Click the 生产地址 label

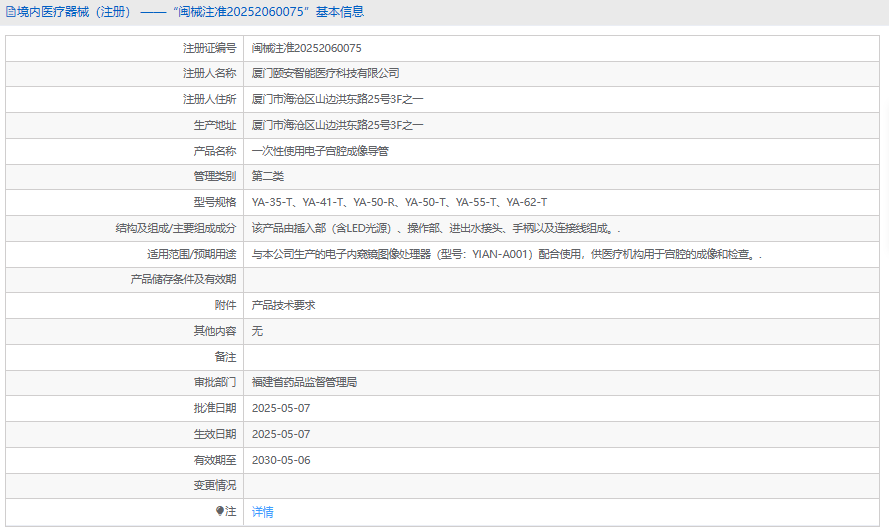215,125
